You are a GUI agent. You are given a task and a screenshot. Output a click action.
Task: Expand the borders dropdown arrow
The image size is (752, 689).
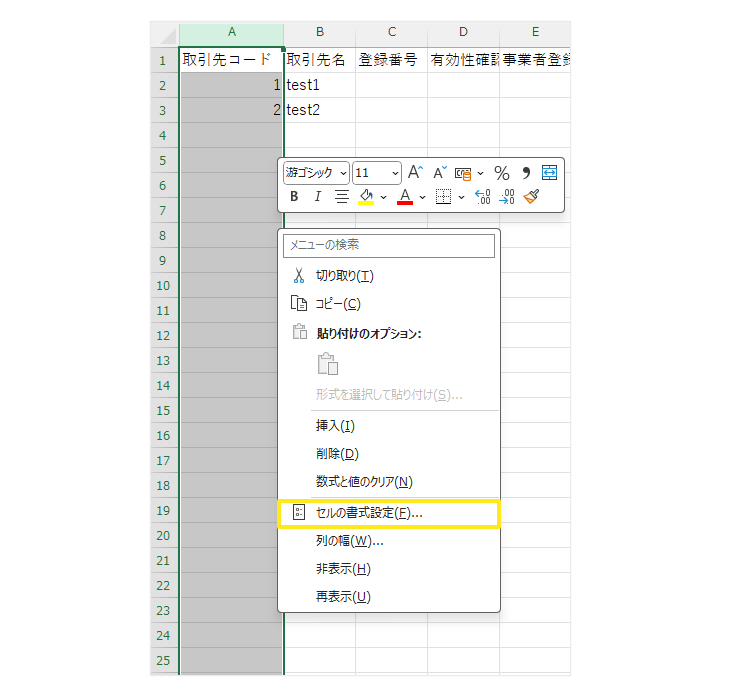[461, 197]
